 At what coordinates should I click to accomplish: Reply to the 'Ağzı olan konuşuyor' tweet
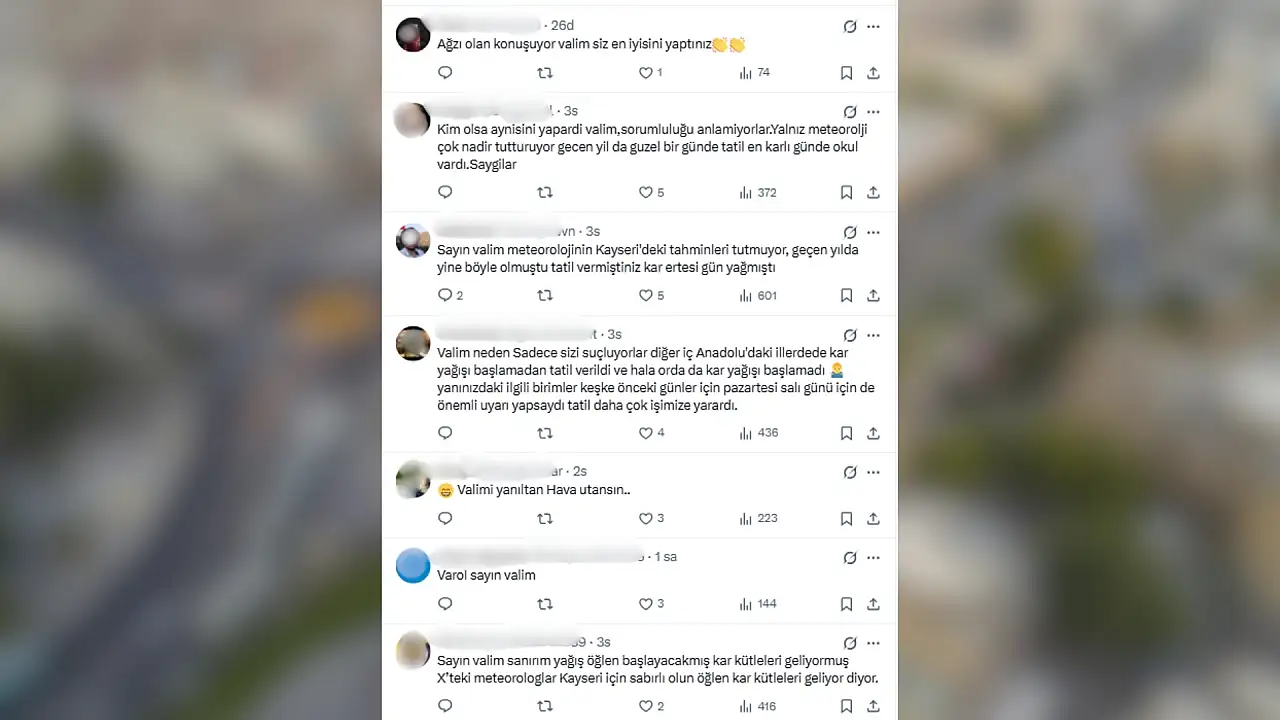[x=445, y=73]
